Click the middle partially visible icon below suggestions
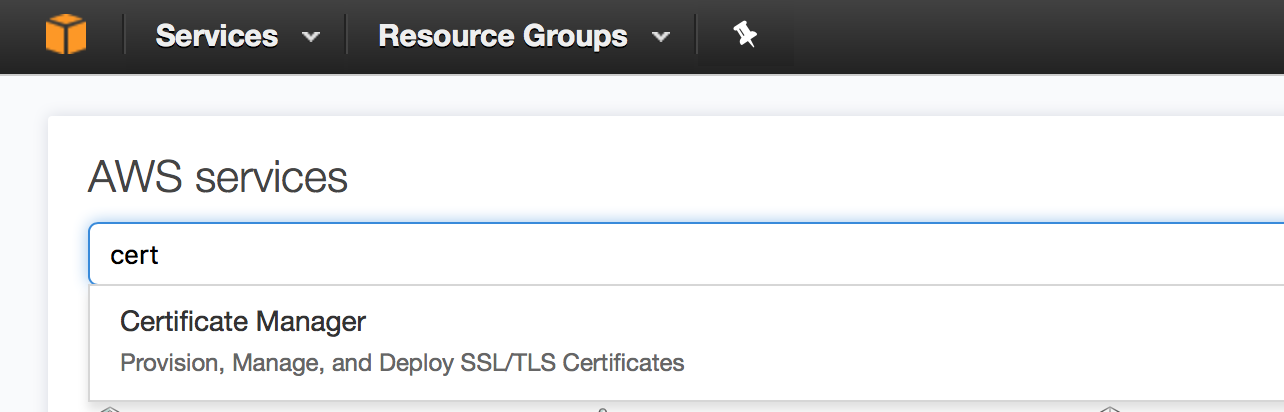The width and height of the screenshot is (1284, 412). point(603,408)
